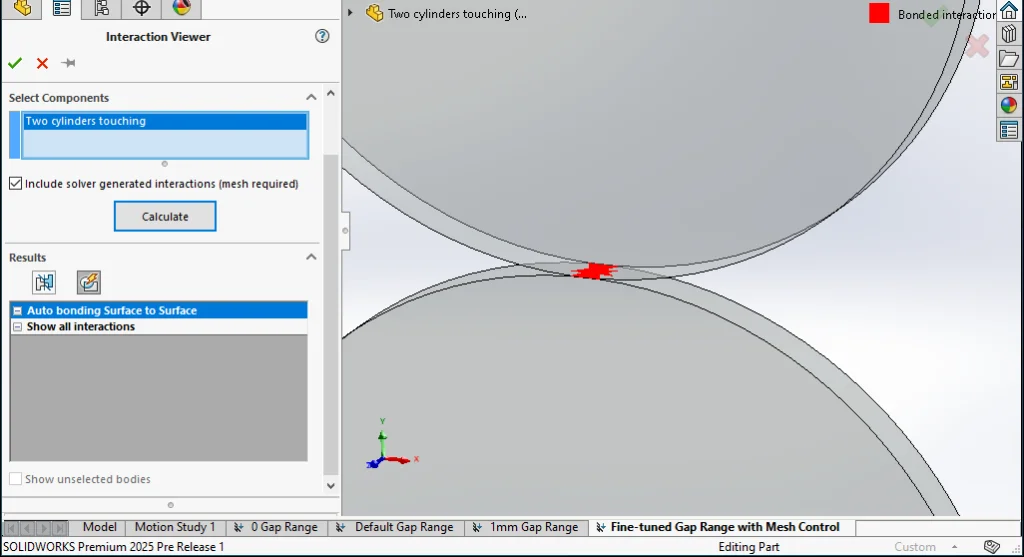Go to next tab with scroll arrow
Image resolution: width=1024 pixels, height=557 pixels.
(x=43, y=528)
